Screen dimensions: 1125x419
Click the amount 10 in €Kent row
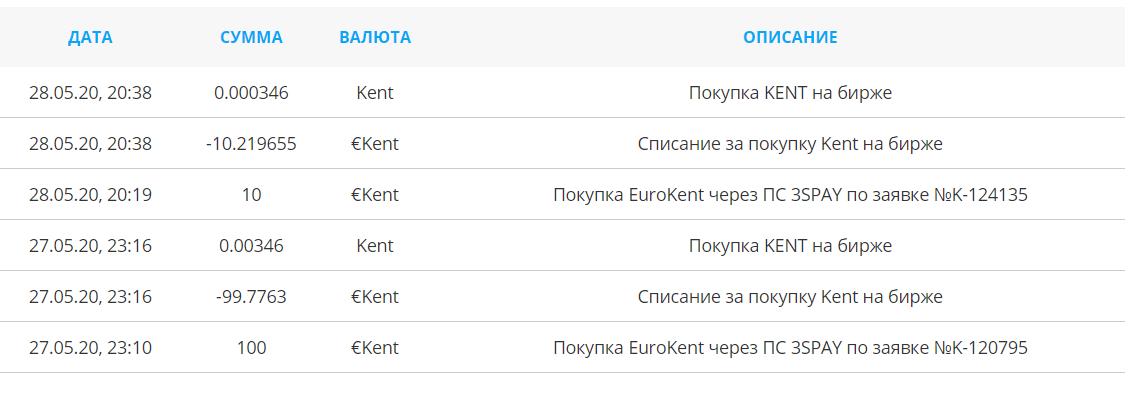click(251, 195)
